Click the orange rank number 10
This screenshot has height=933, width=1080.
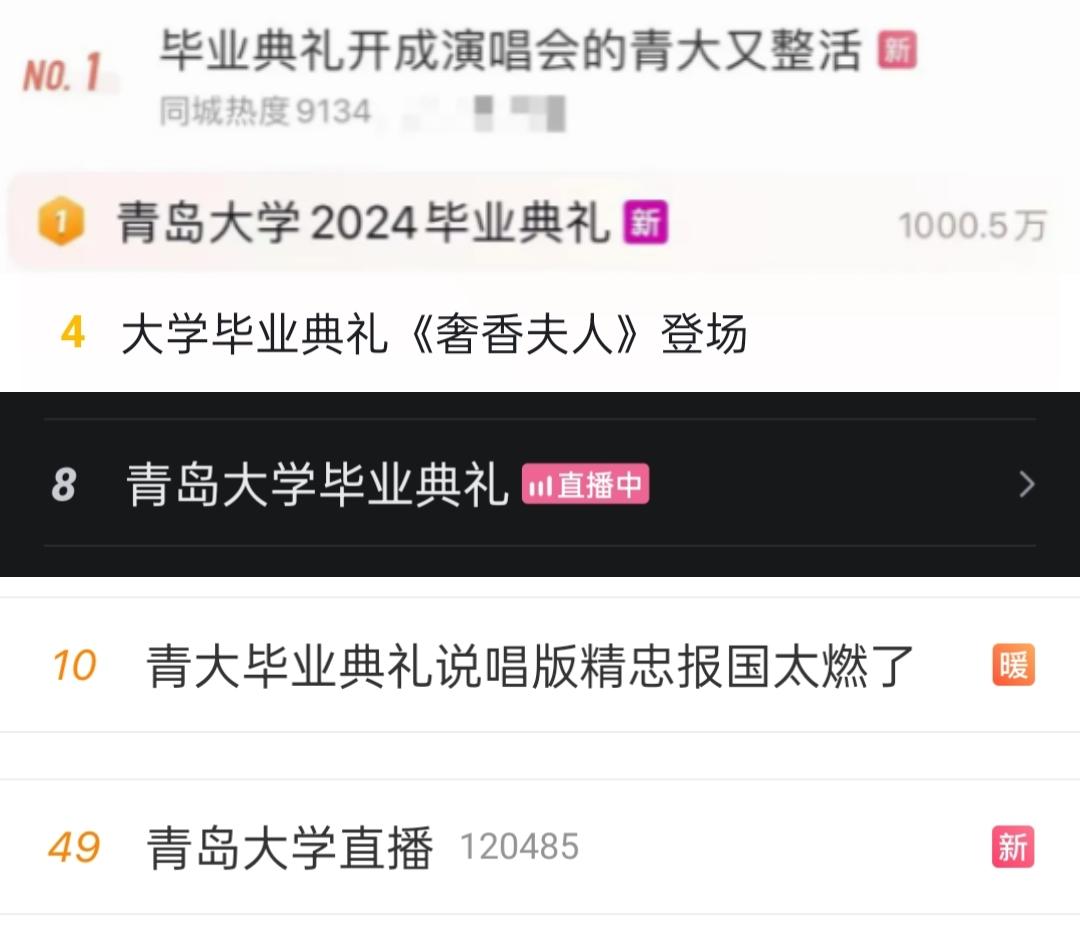coord(74,665)
